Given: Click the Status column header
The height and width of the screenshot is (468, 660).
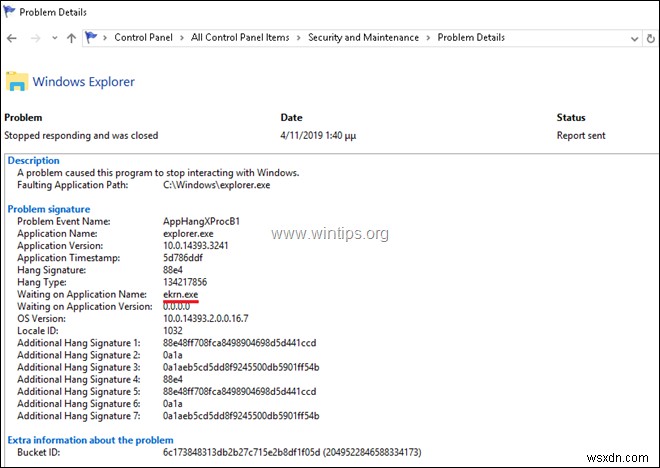Looking at the screenshot, I should [x=570, y=118].
